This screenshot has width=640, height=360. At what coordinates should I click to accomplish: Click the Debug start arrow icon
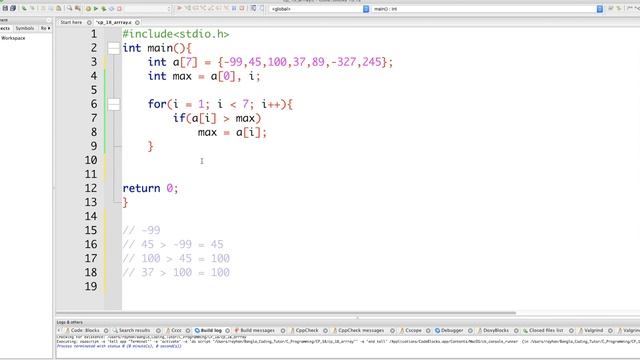(179, 8)
